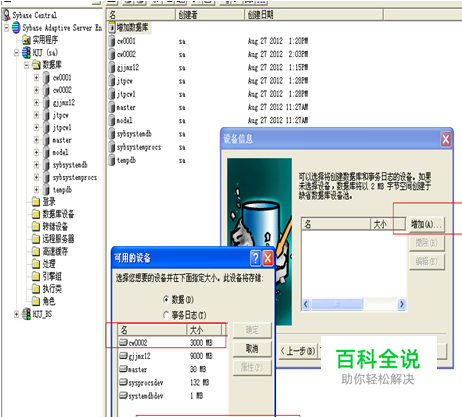Collapse the Sybase Adaptive Server node
The width and height of the screenshot is (462, 417).
(x=6, y=28)
